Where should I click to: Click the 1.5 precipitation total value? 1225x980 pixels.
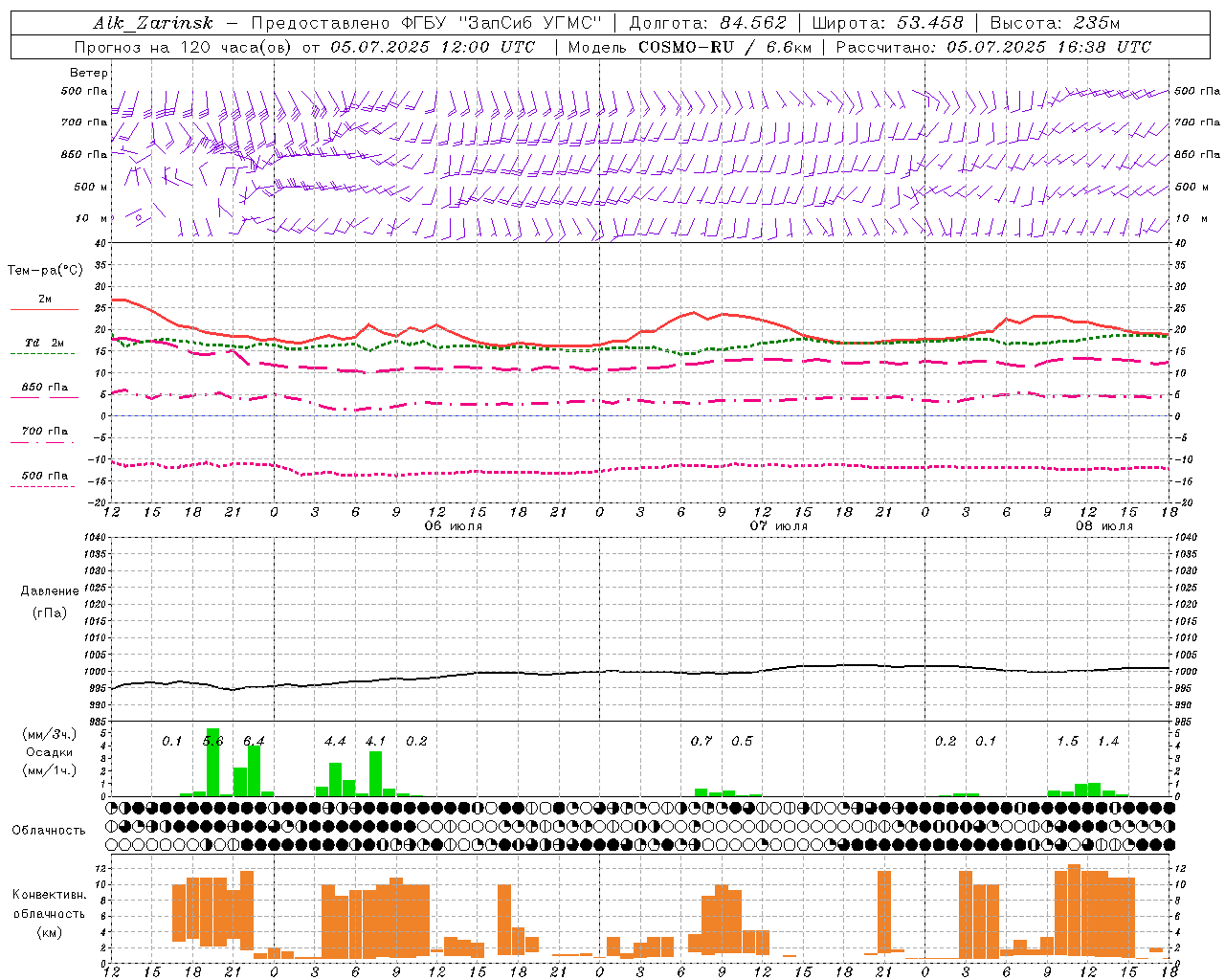[1067, 741]
